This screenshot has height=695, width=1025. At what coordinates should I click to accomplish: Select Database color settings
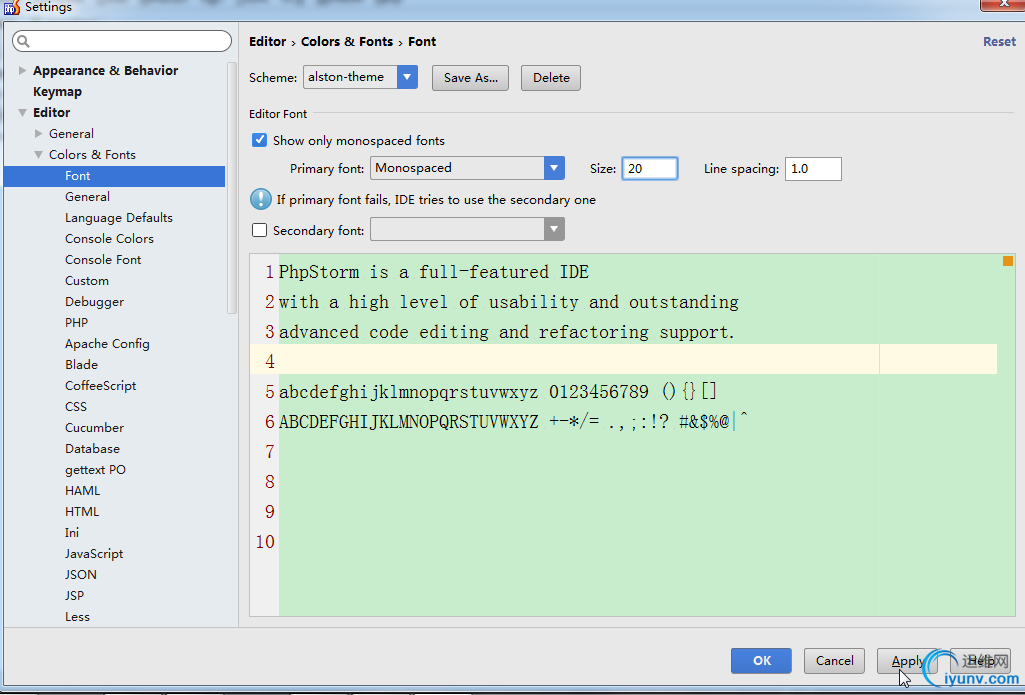point(92,449)
